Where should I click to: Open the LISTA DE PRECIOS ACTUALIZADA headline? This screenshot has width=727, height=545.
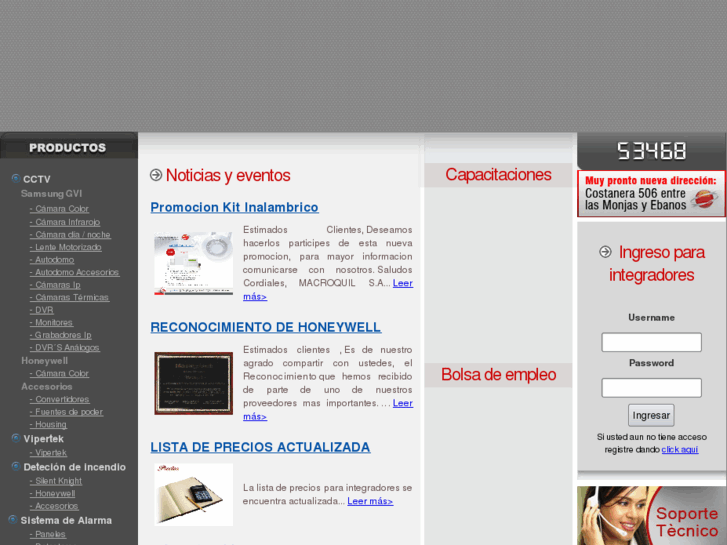coord(260,447)
